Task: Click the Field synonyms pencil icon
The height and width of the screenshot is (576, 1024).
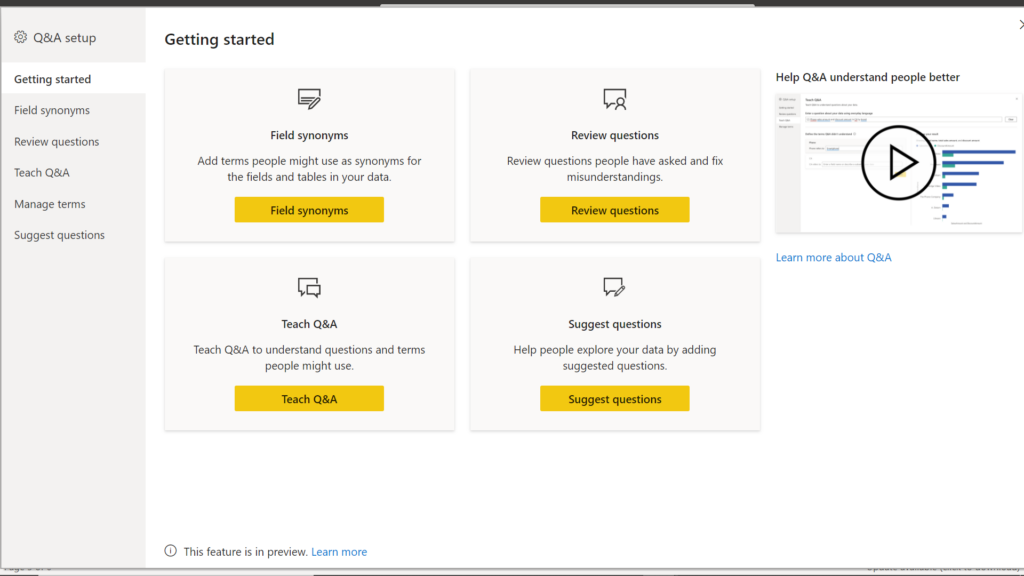Action: 308,99
